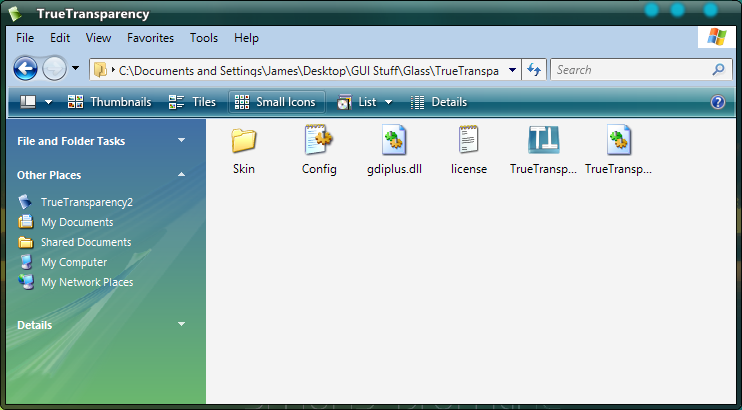
Task: Click the greyed Forward arrow button
Action: click(54, 69)
